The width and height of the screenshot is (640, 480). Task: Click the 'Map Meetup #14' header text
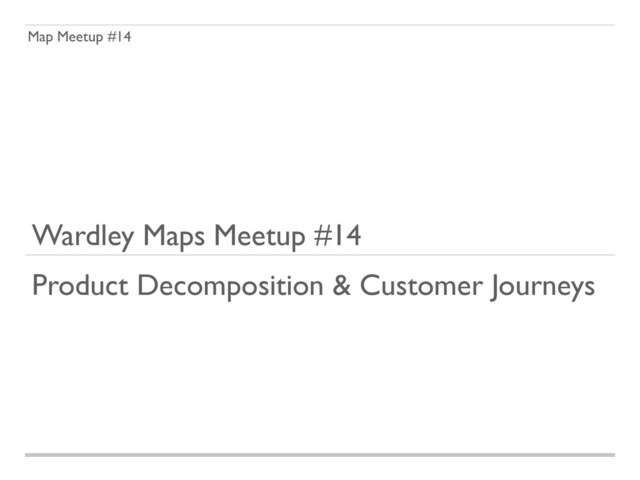click(x=79, y=37)
